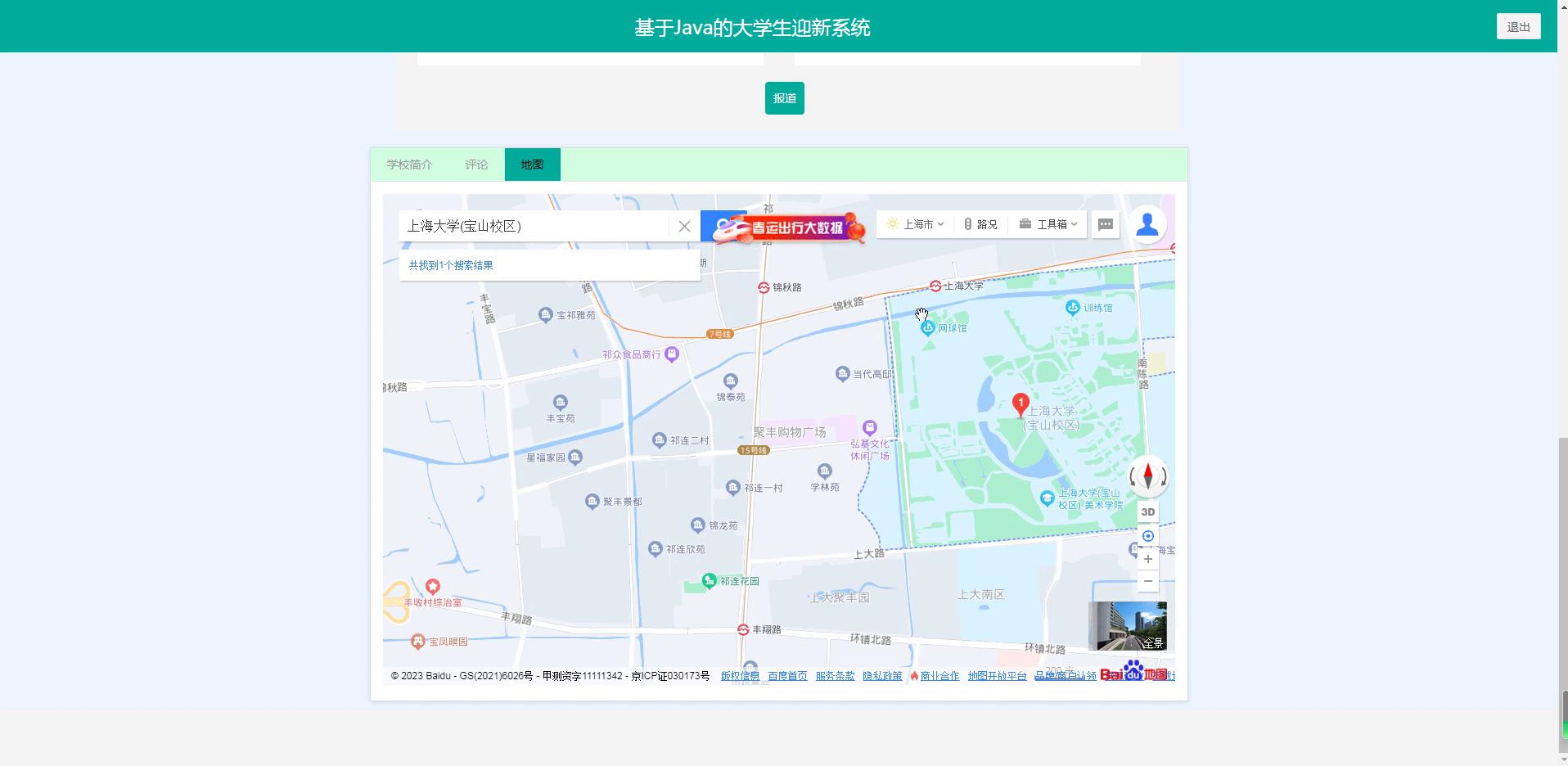Click the 祁连欣苑 marker
Viewport: 1568px width, 766px height.
pyautogui.click(x=655, y=549)
